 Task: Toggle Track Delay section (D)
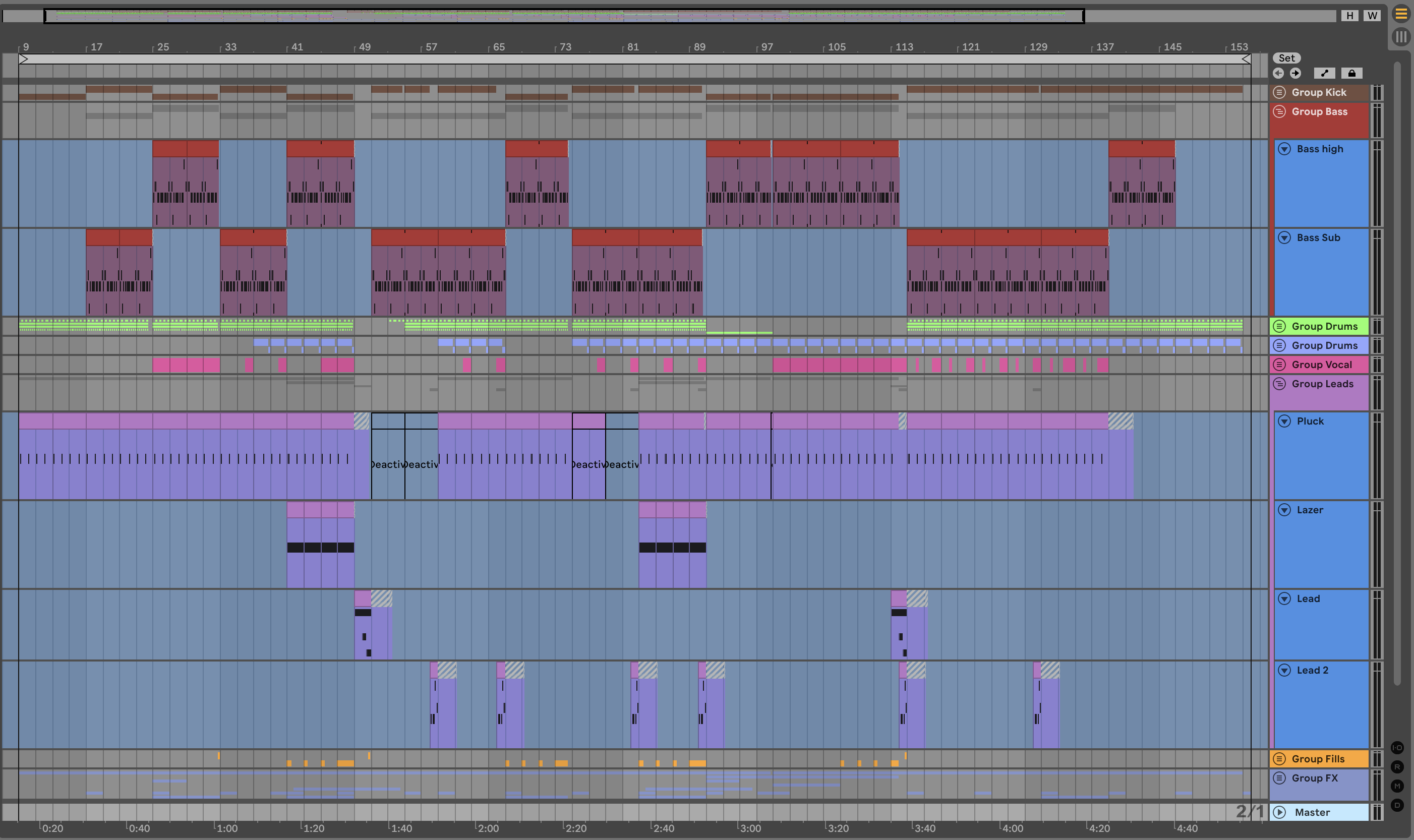pos(1397,805)
